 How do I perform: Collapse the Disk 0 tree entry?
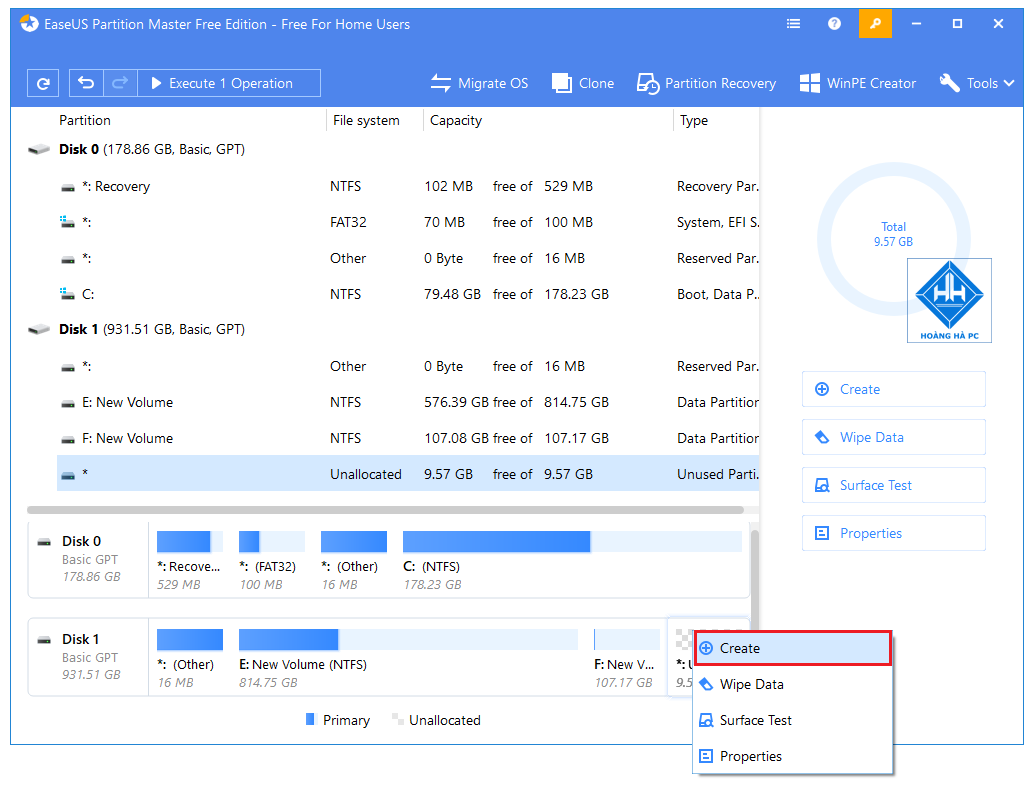38,148
